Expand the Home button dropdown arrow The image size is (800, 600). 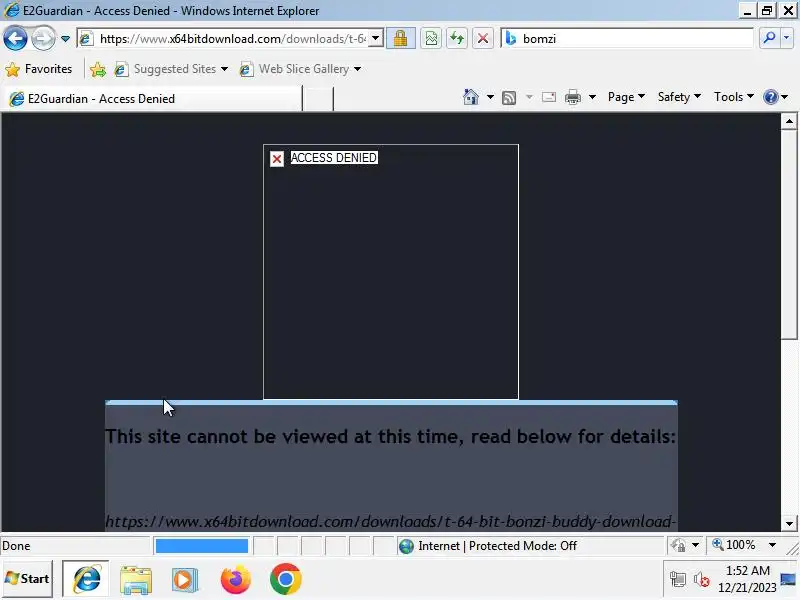click(490, 97)
